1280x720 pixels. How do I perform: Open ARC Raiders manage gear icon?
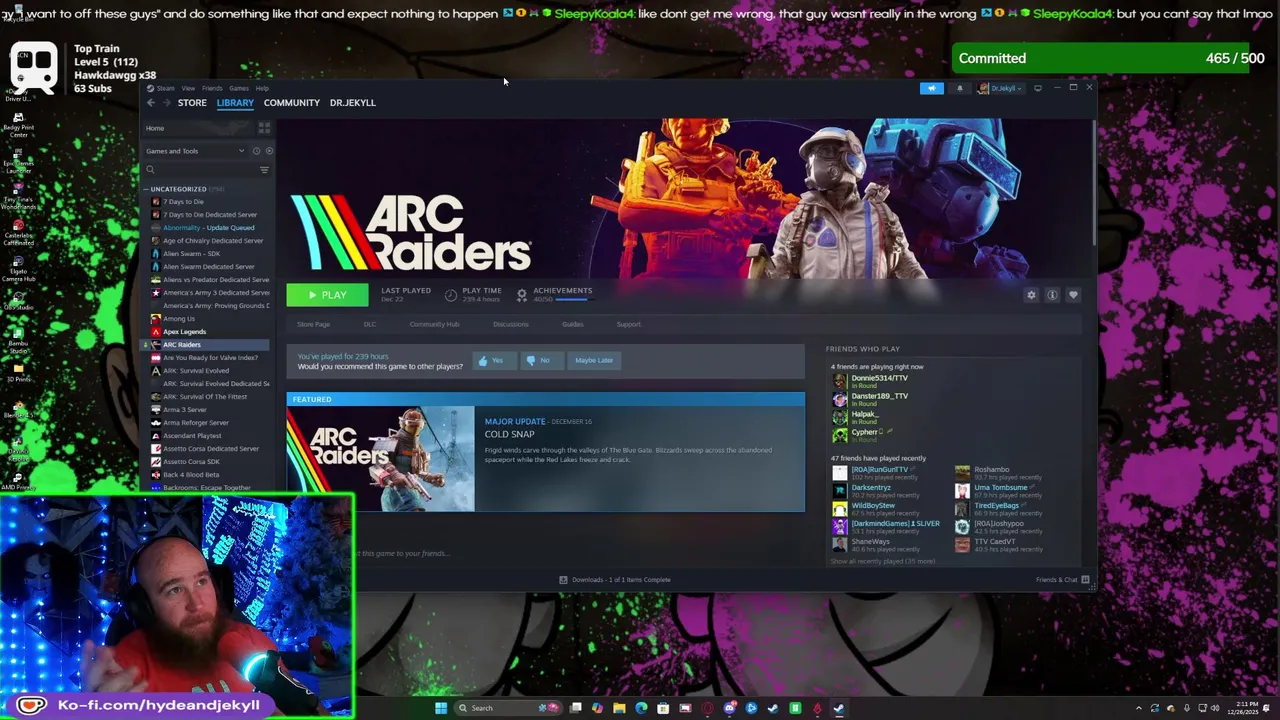point(1031,295)
